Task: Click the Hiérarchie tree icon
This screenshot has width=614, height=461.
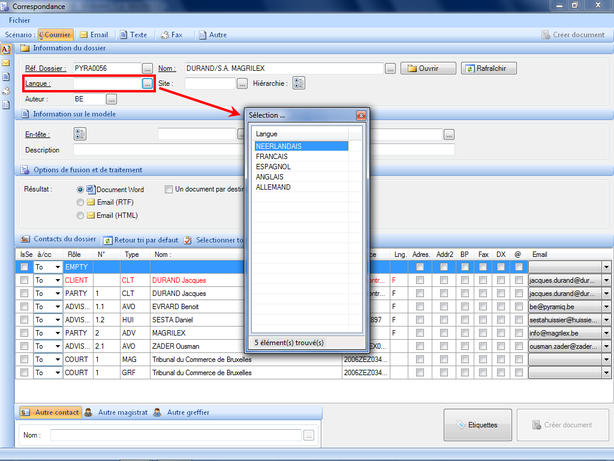Action: click(x=297, y=84)
